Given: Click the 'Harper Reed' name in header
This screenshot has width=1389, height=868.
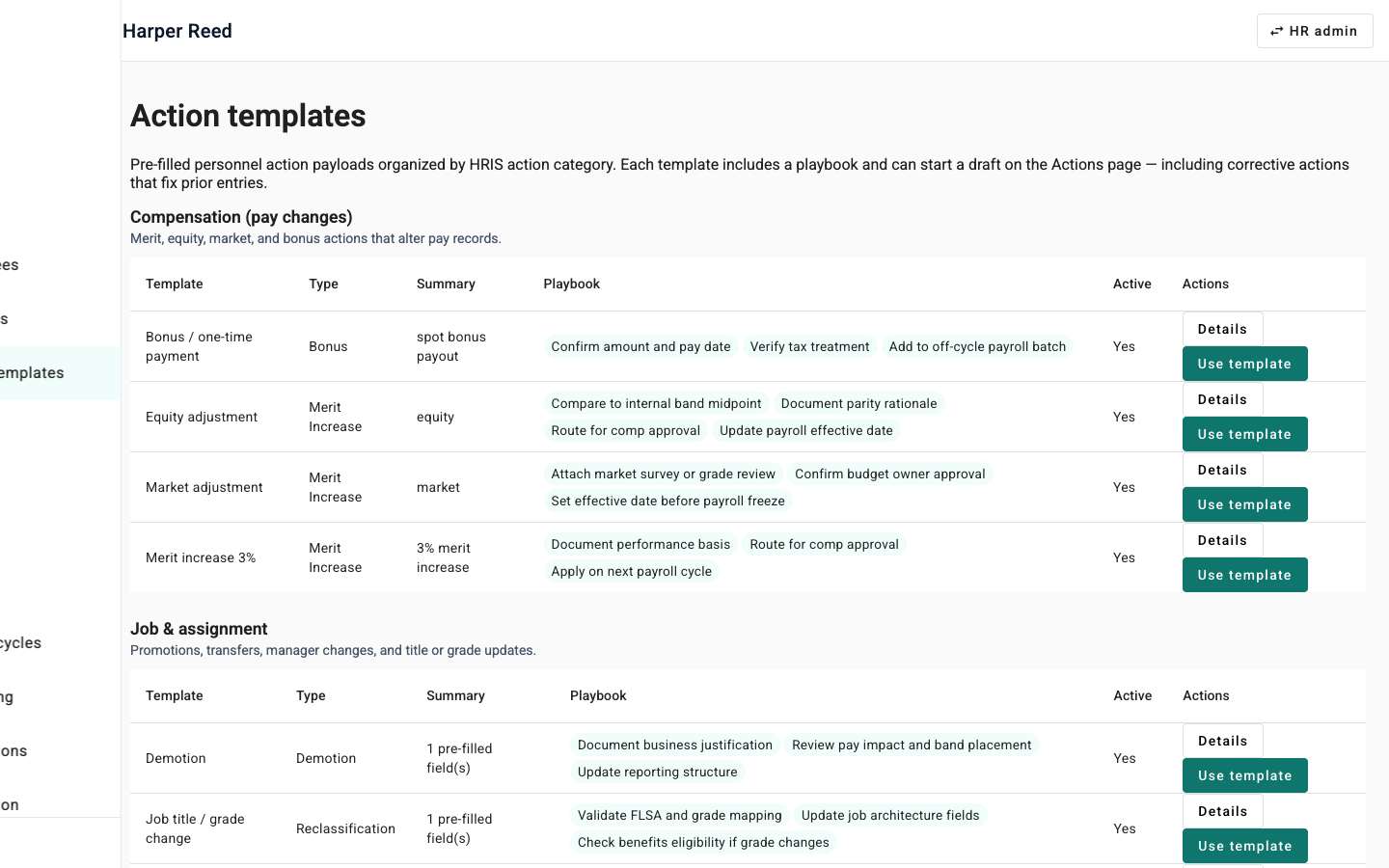Looking at the screenshot, I should (177, 31).
